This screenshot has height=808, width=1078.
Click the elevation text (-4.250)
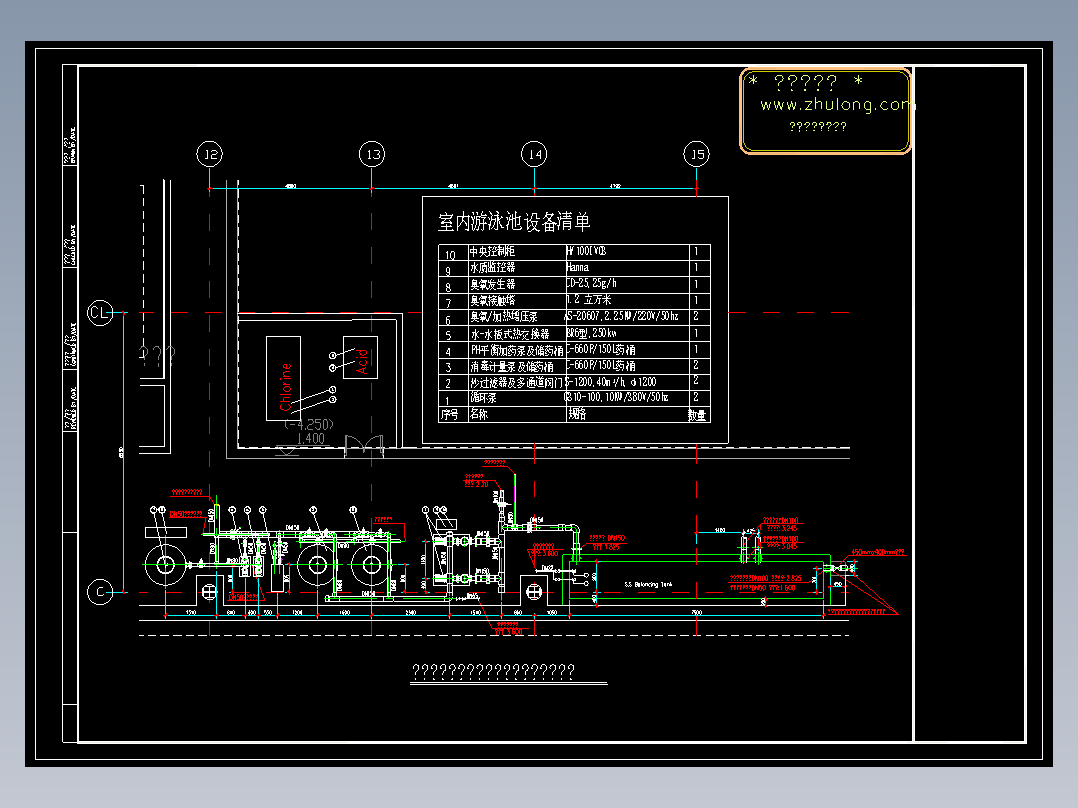point(309,424)
